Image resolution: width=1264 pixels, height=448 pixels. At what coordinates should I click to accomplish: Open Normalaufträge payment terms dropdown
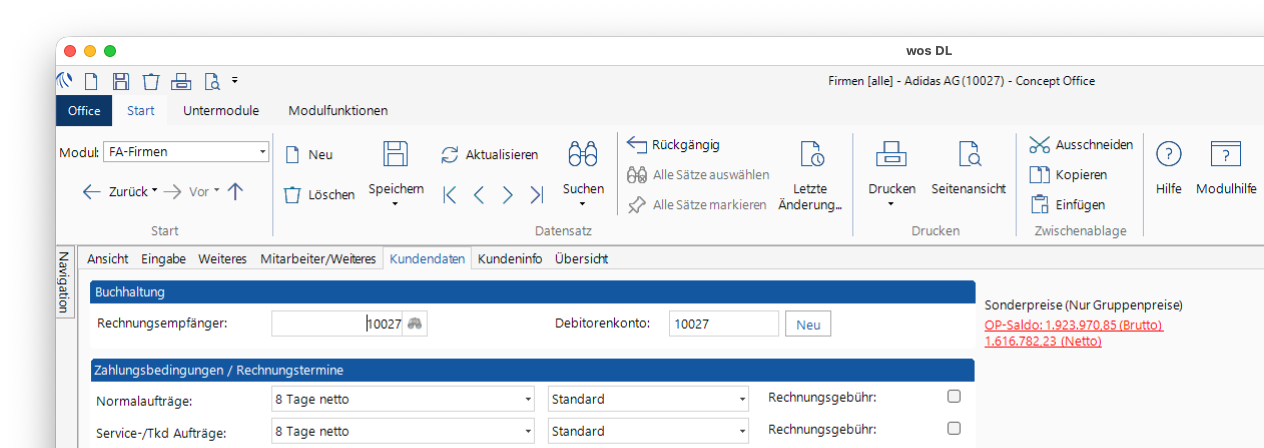point(528,400)
